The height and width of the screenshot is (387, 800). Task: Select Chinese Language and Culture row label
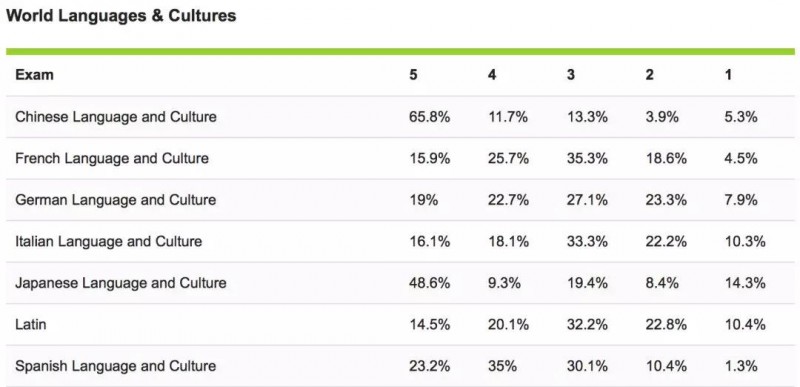pyautogui.click(x=116, y=117)
